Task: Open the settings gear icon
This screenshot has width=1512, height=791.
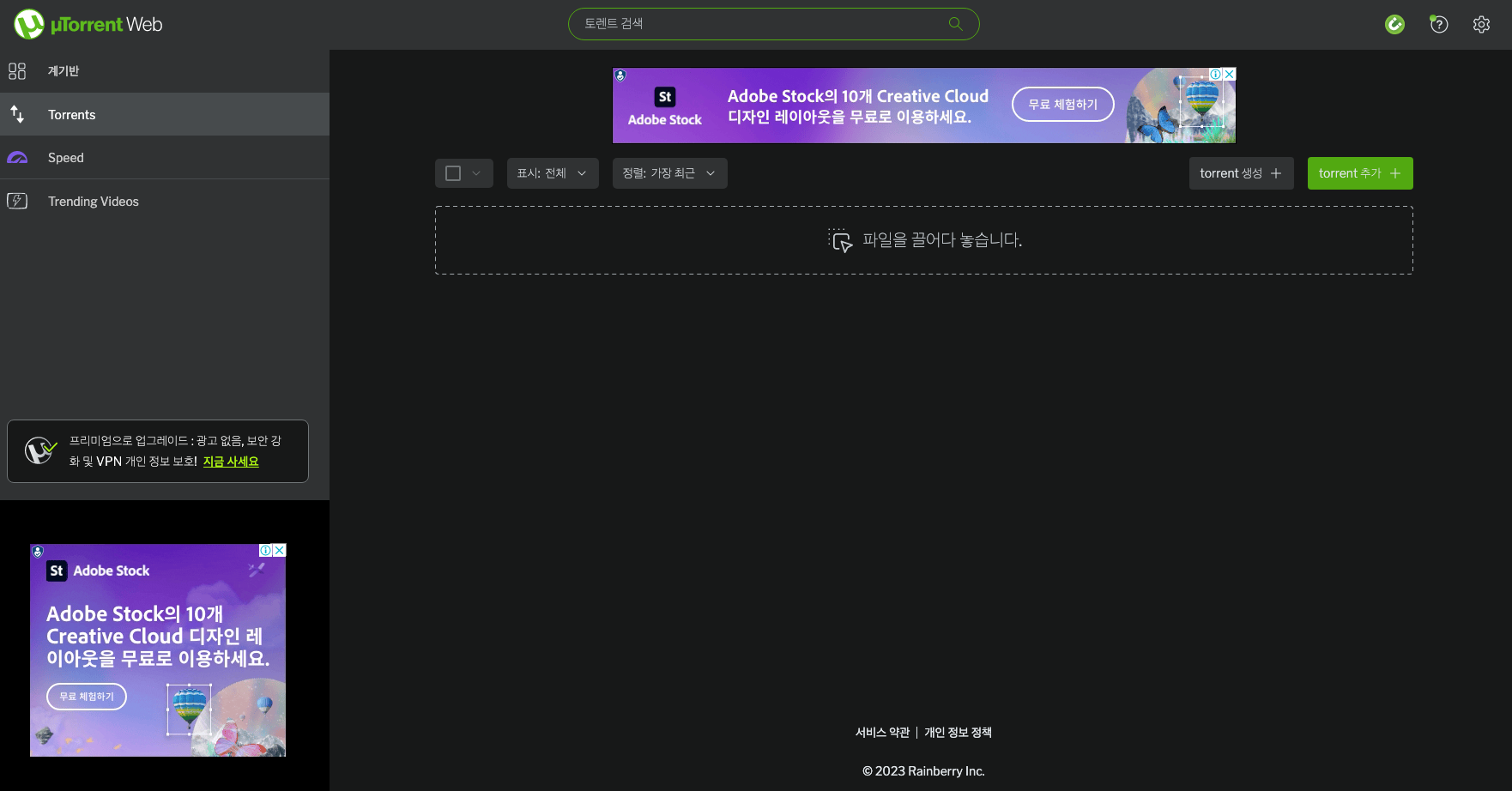Action: 1481,24
